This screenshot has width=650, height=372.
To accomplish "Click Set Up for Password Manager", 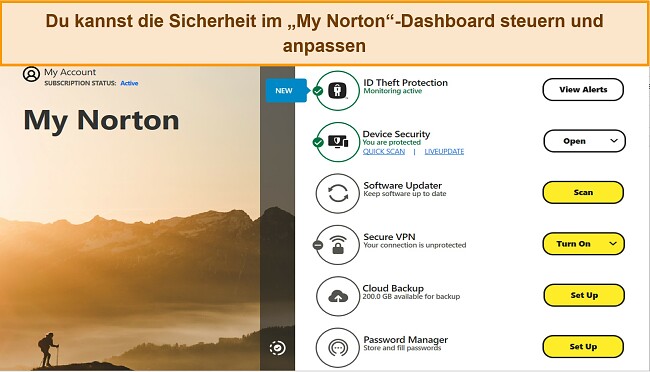I will (x=583, y=347).
